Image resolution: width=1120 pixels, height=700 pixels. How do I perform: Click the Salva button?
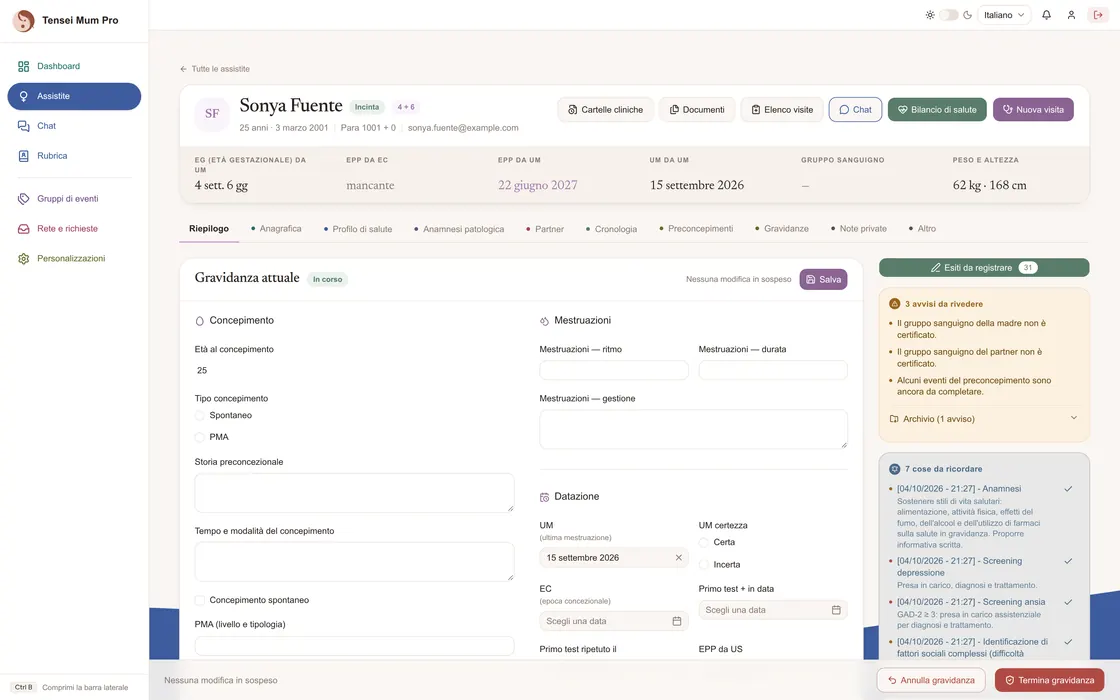click(824, 280)
